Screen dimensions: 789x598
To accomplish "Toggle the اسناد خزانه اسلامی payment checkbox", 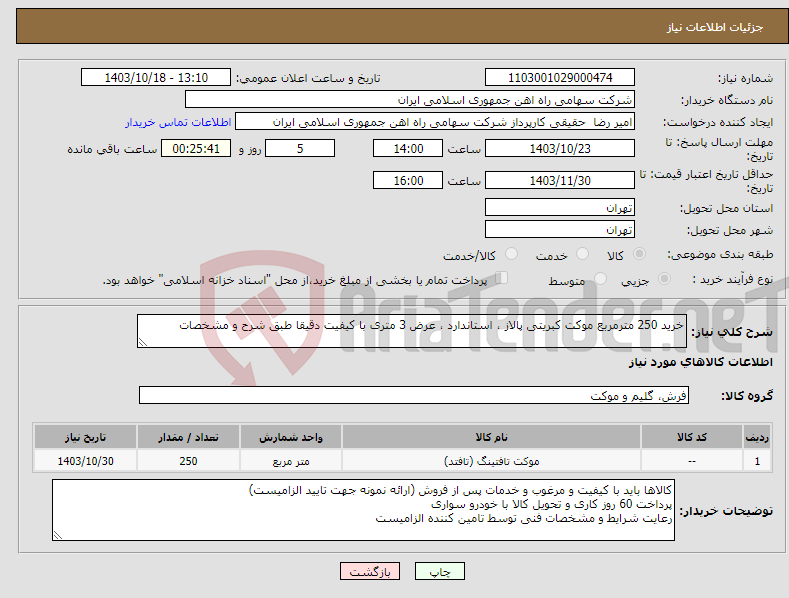I will (x=502, y=277).
